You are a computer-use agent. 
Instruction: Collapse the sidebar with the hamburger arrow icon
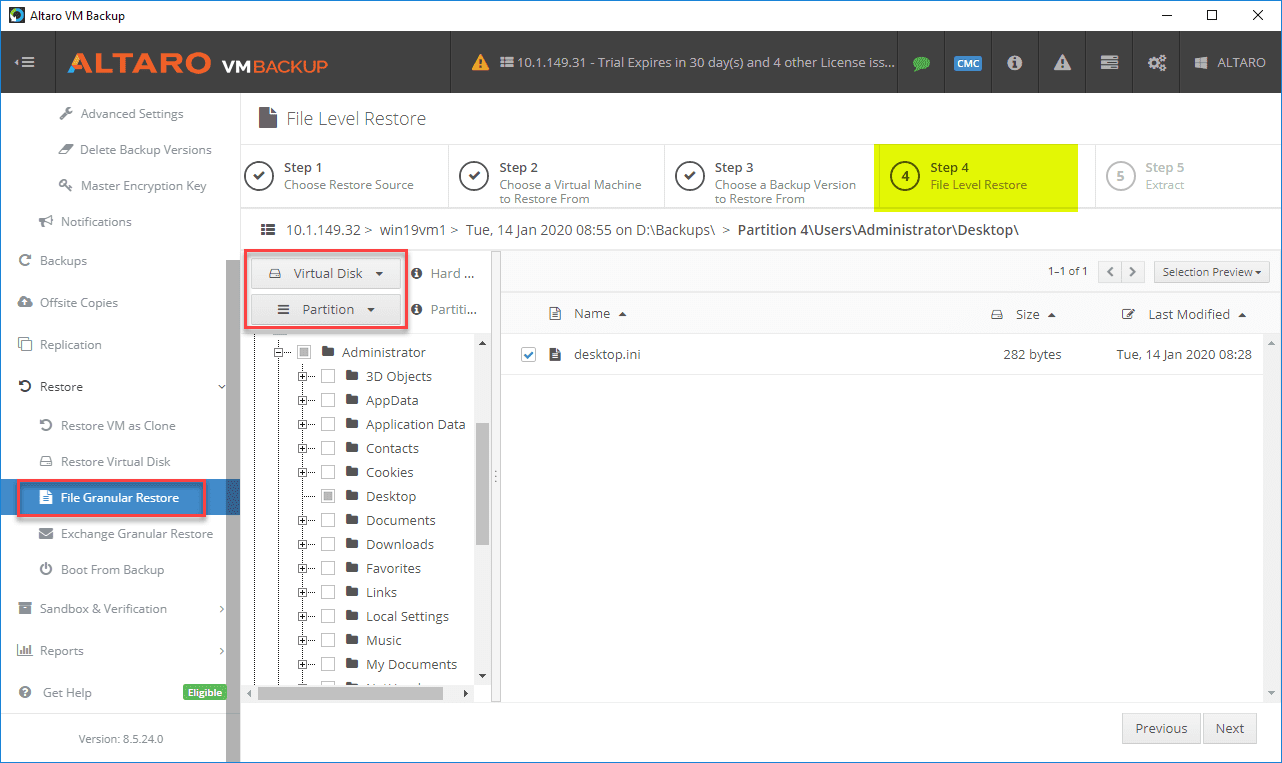click(25, 62)
